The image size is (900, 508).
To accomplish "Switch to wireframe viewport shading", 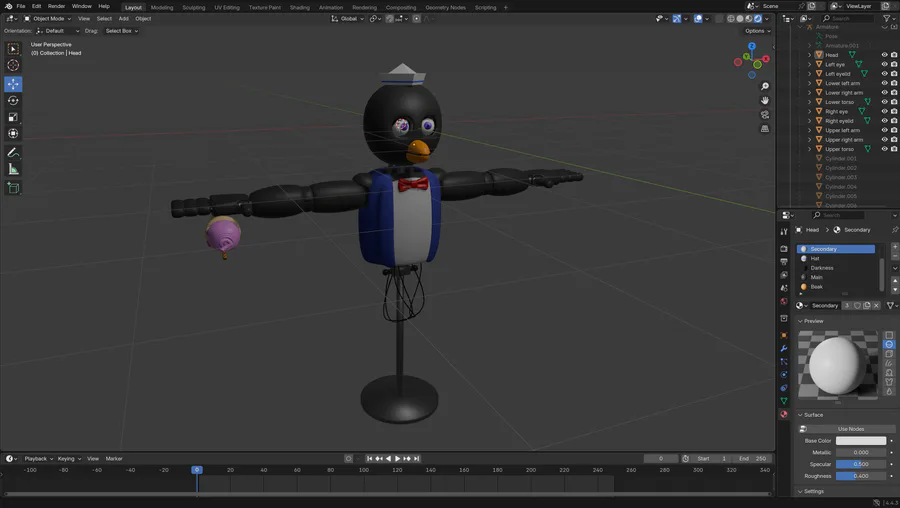I will (x=731, y=18).
